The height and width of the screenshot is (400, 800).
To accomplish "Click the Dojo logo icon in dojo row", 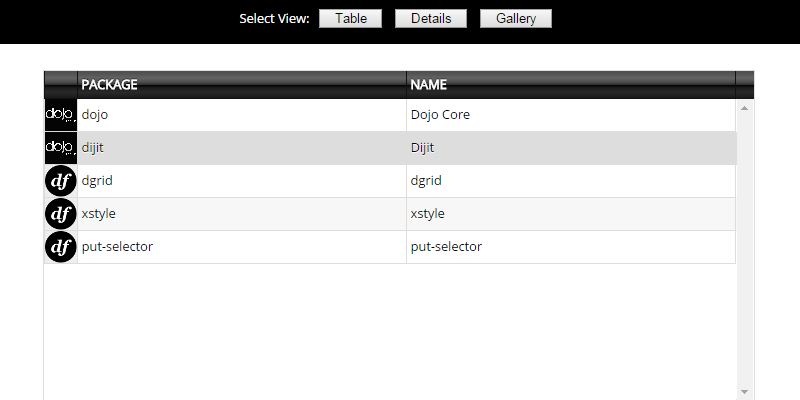I will pos(61,115).
